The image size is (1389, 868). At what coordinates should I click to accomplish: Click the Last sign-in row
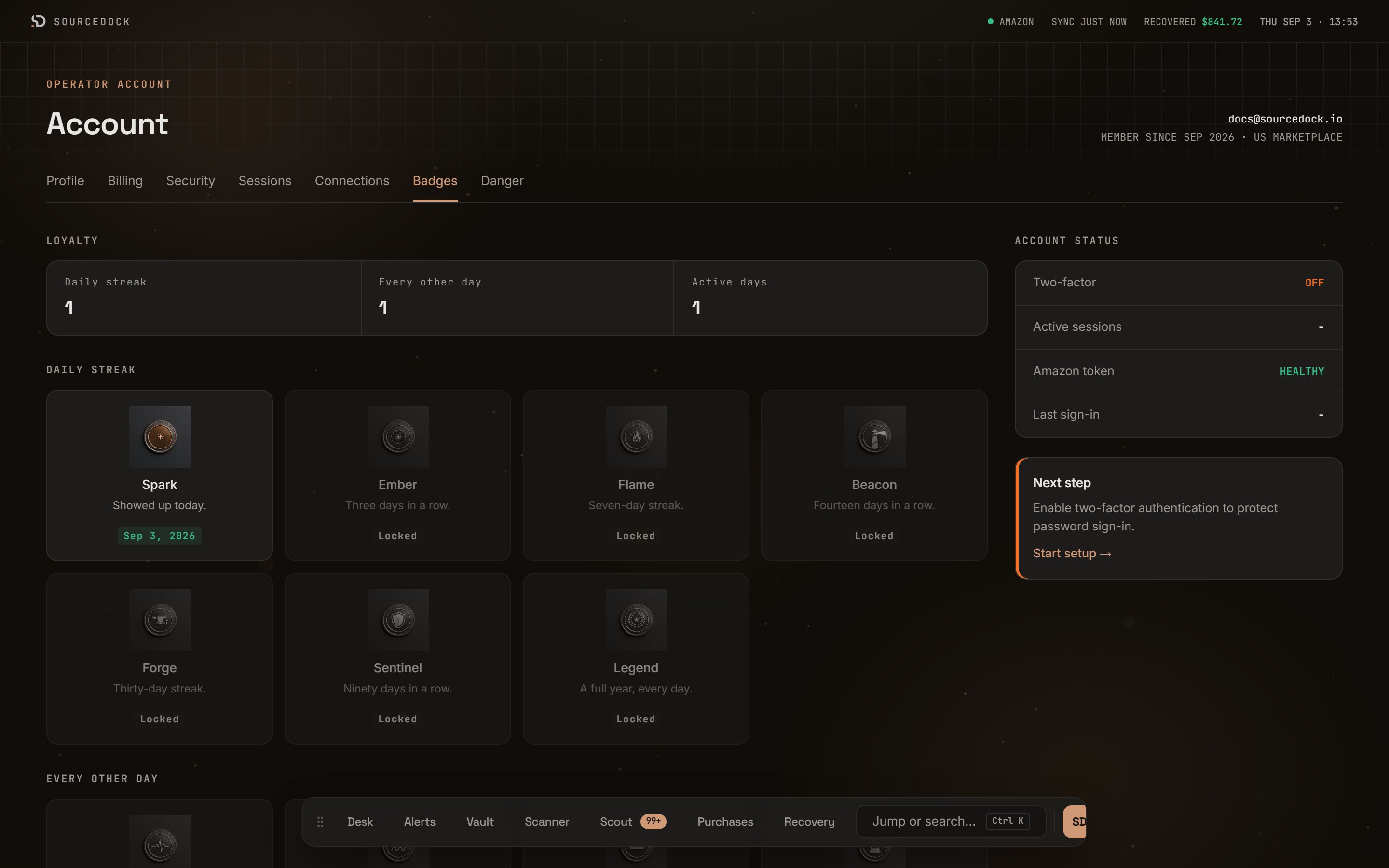(x=1178, y=415)
